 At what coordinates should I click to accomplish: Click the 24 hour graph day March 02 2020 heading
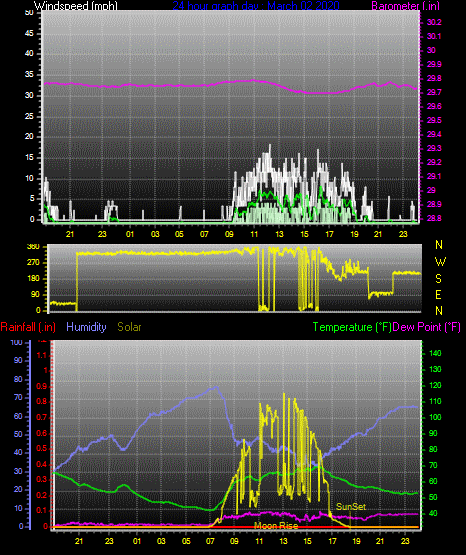pyautogui.click(x=256, y=6)
